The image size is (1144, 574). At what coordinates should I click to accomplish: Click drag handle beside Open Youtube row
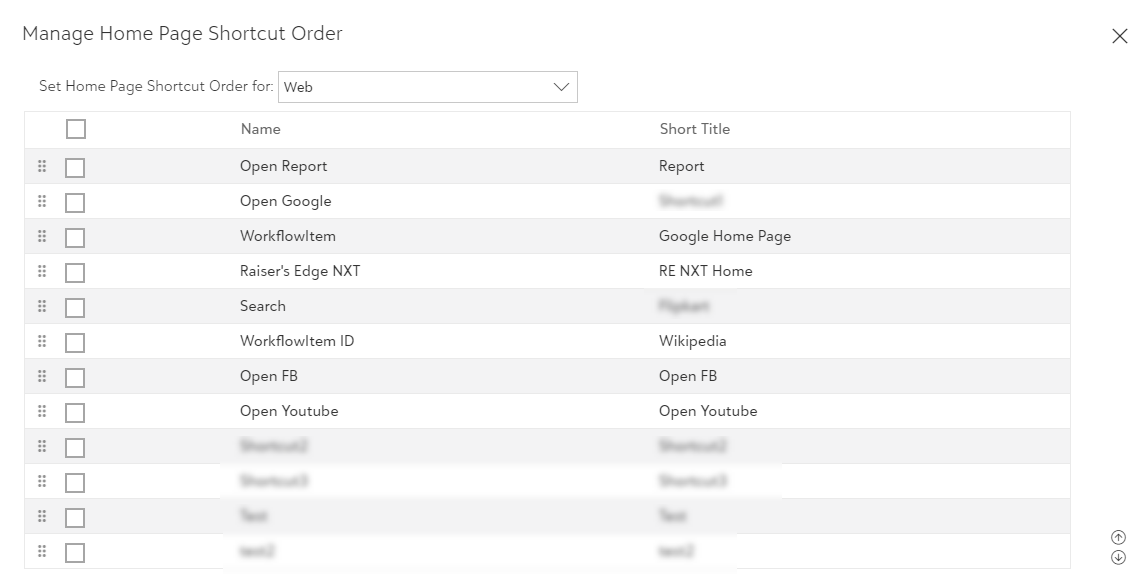tap(42, 411)
